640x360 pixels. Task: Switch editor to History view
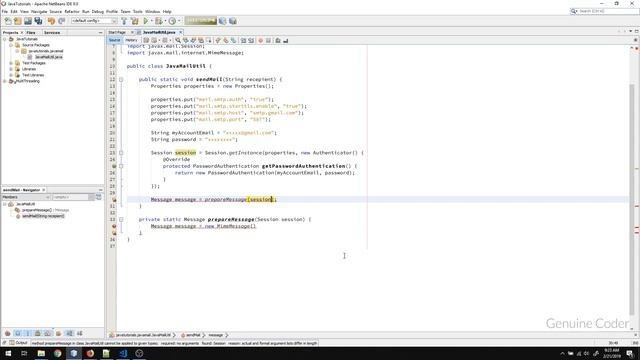tap(131, 40)
